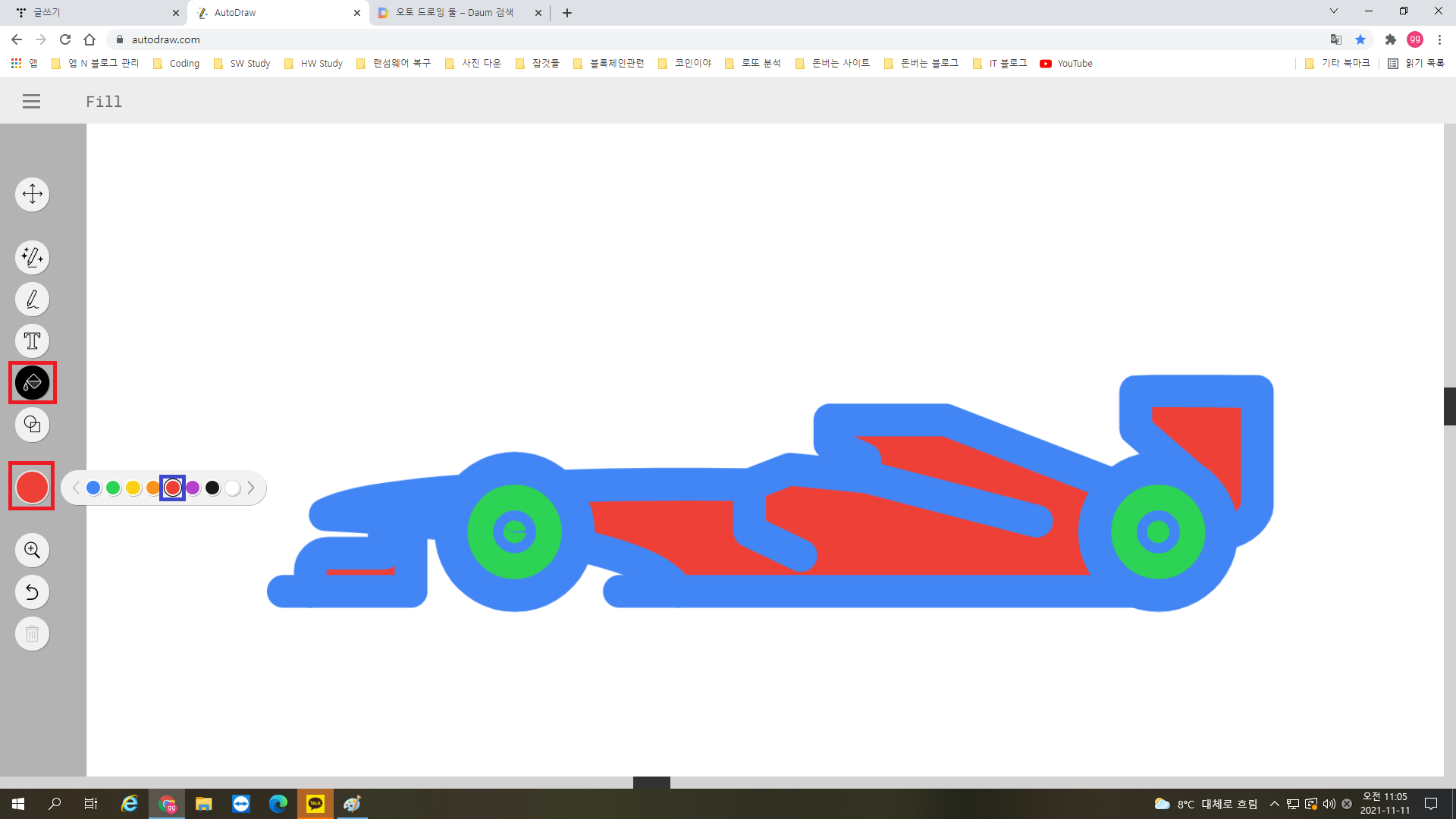The width and height of the screenshot is (1456, 819).
Task: Show previous colors with left chevron
Action: (x=76, y=488)
